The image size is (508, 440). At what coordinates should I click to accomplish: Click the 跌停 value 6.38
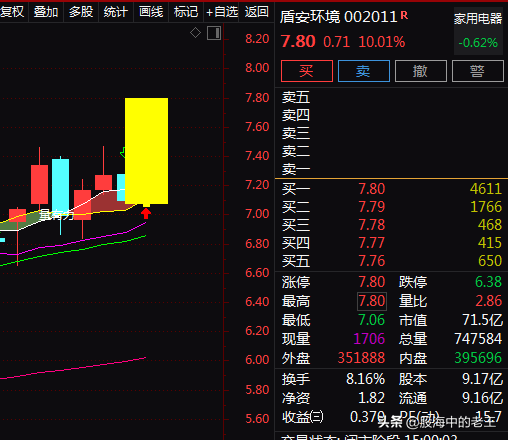pyautogui.click(x=488, y=282)
